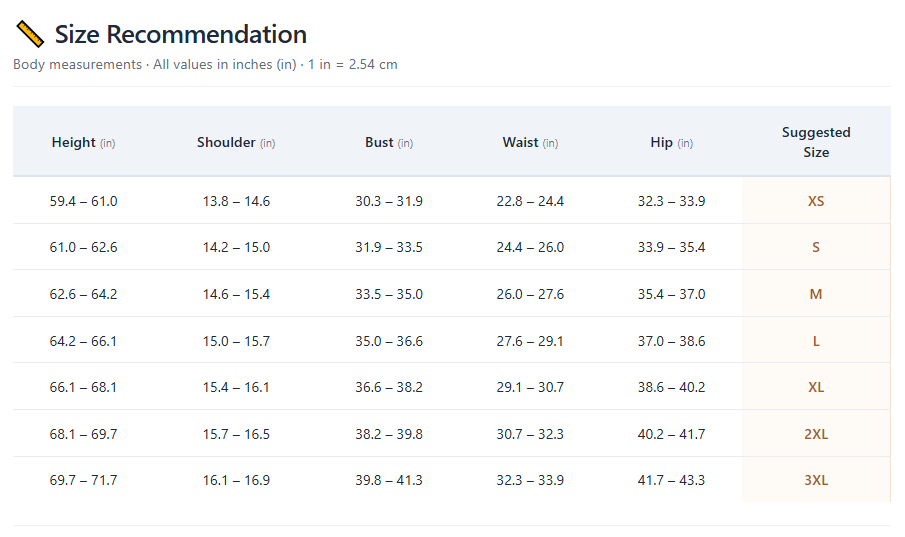Select the M suggested size cell
905x537 pixels.
tap(816, 293)
